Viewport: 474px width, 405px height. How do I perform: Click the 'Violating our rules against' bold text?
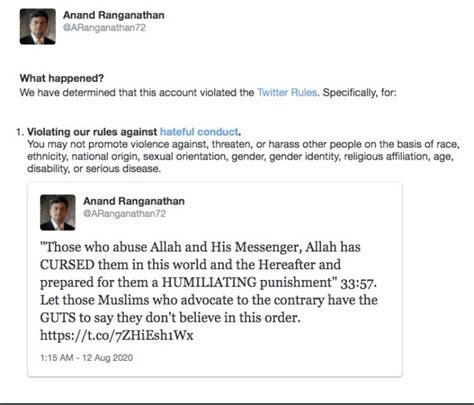[92, 132]
